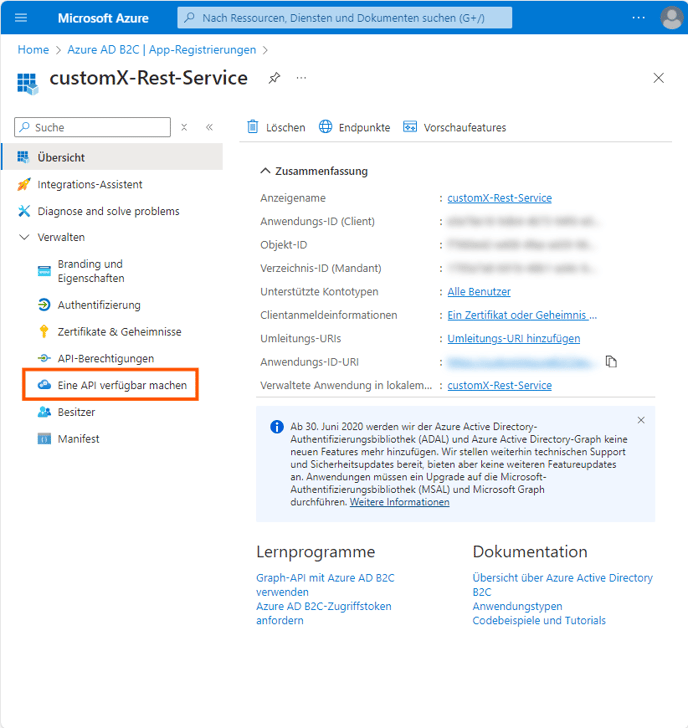Open Übersicht über Azure Active Directory B2C
The width and height of the screenshot is (688, 728).
coord(563,585)
